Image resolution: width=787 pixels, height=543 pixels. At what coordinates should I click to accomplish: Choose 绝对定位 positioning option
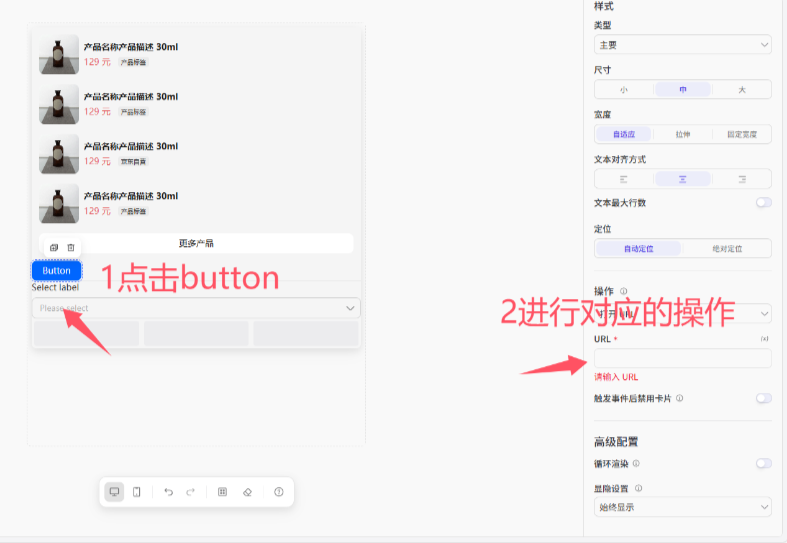point(727,249)
